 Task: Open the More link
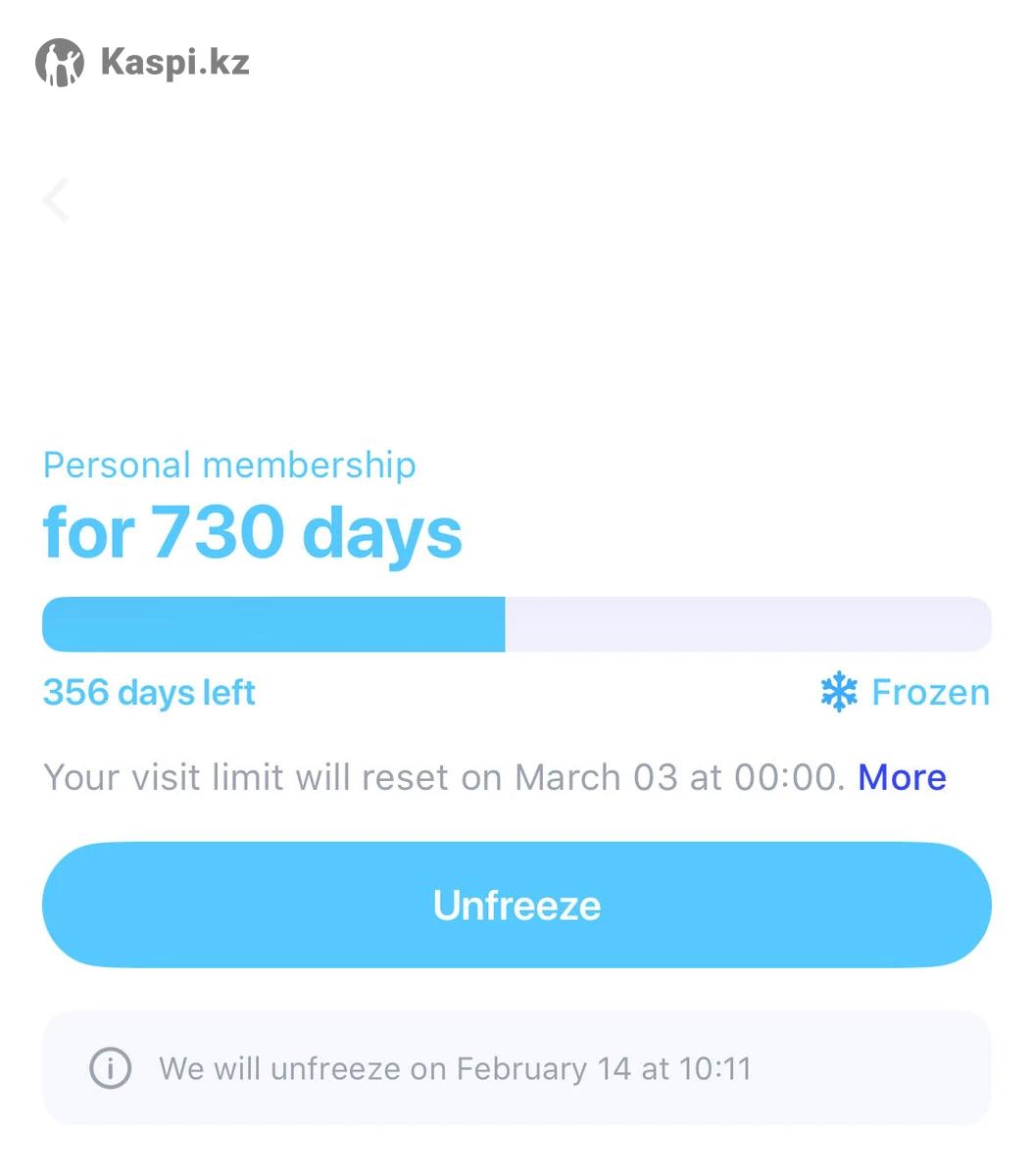pyautogui.click(x=902, y=777)
